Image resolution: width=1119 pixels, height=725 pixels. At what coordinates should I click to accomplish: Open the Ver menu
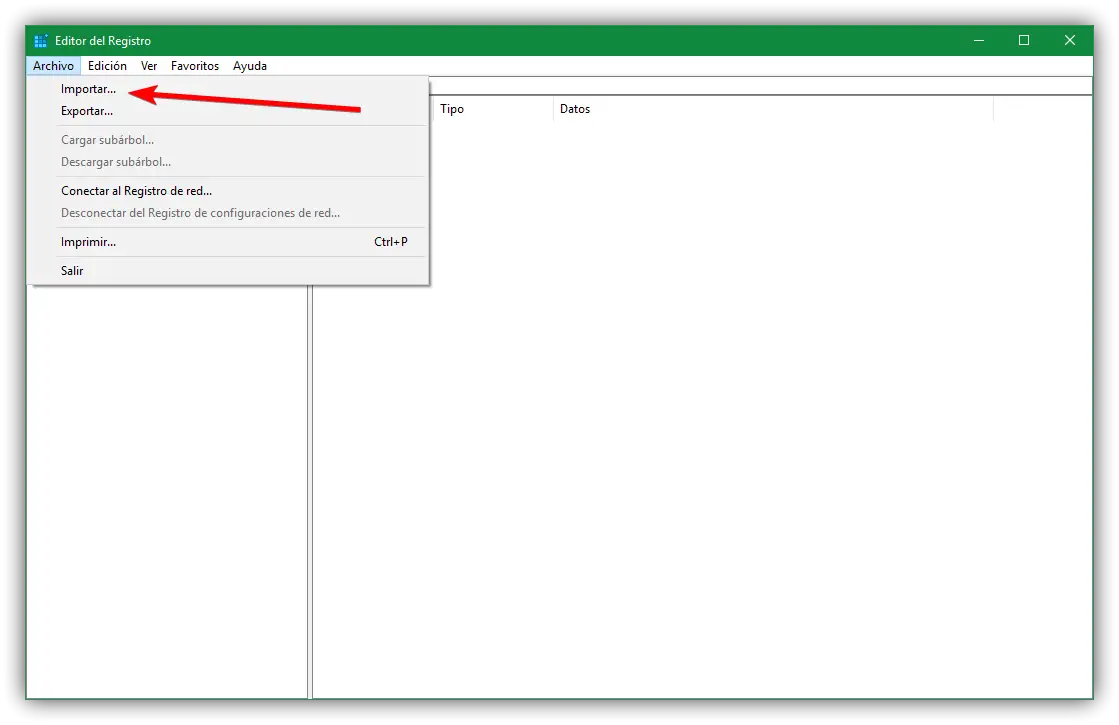tap(148, 66)
